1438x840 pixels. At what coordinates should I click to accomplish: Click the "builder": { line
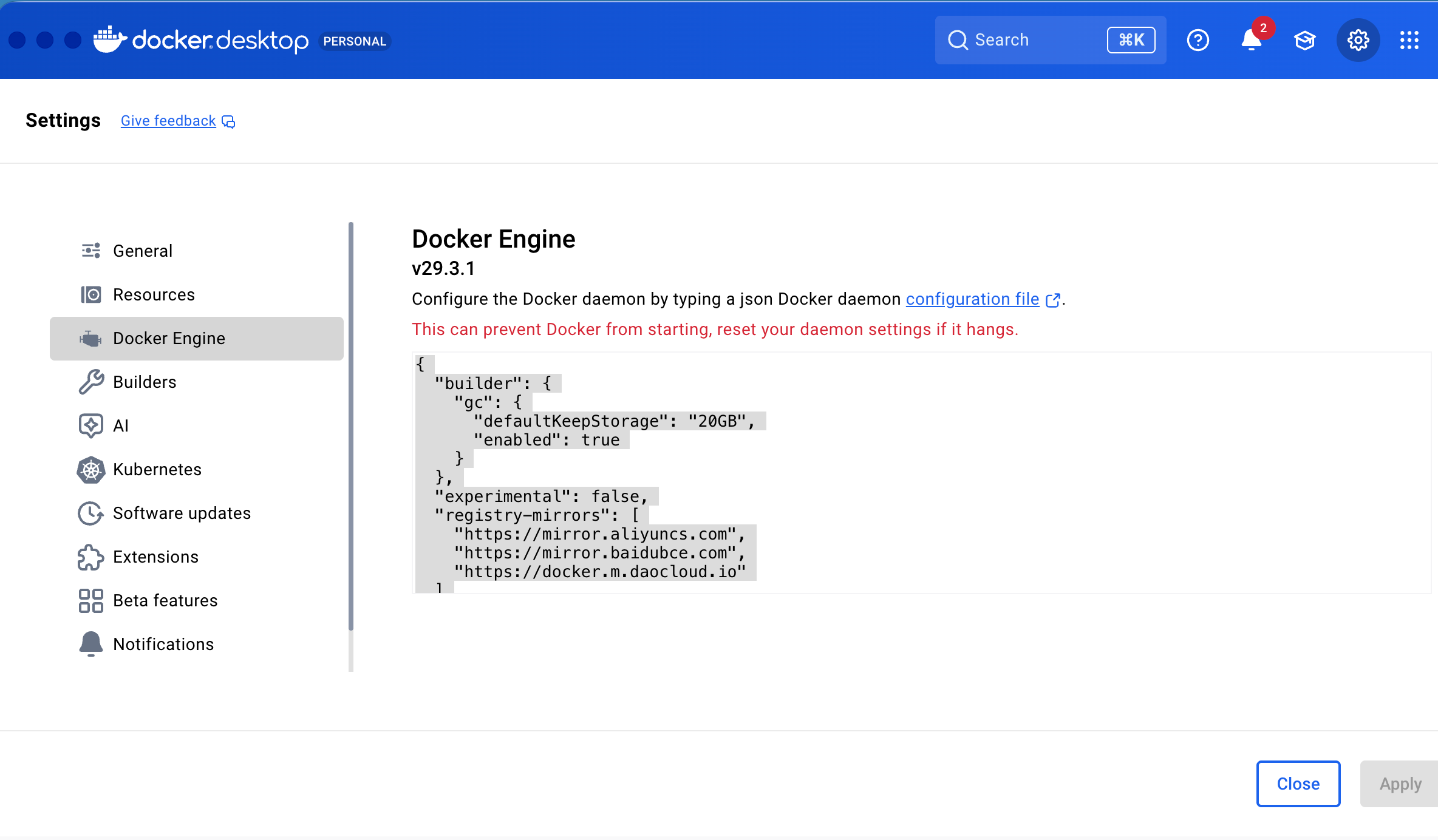pos(493,384)
